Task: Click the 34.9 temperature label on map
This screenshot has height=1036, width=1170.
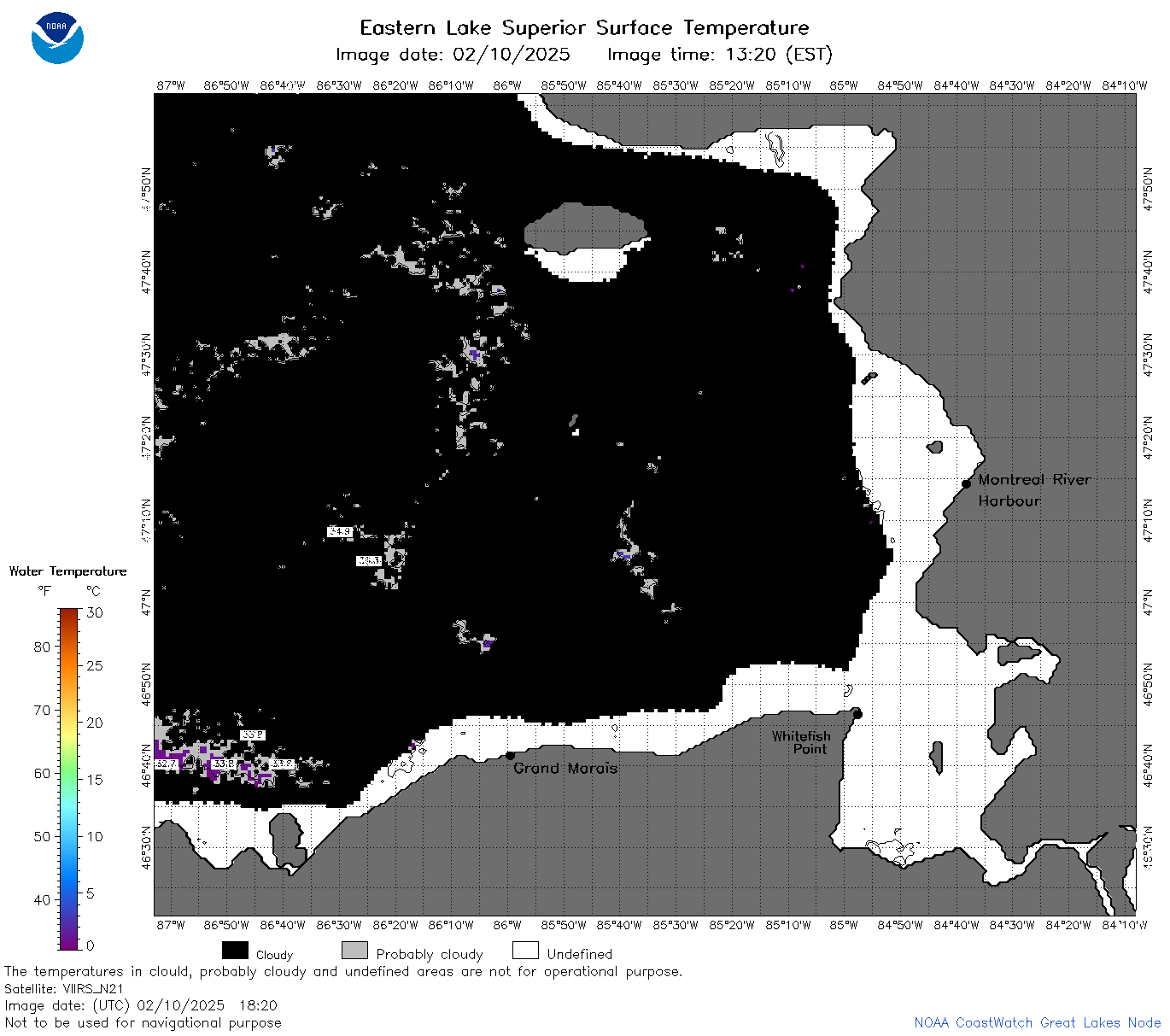Action: pos(339,532)
